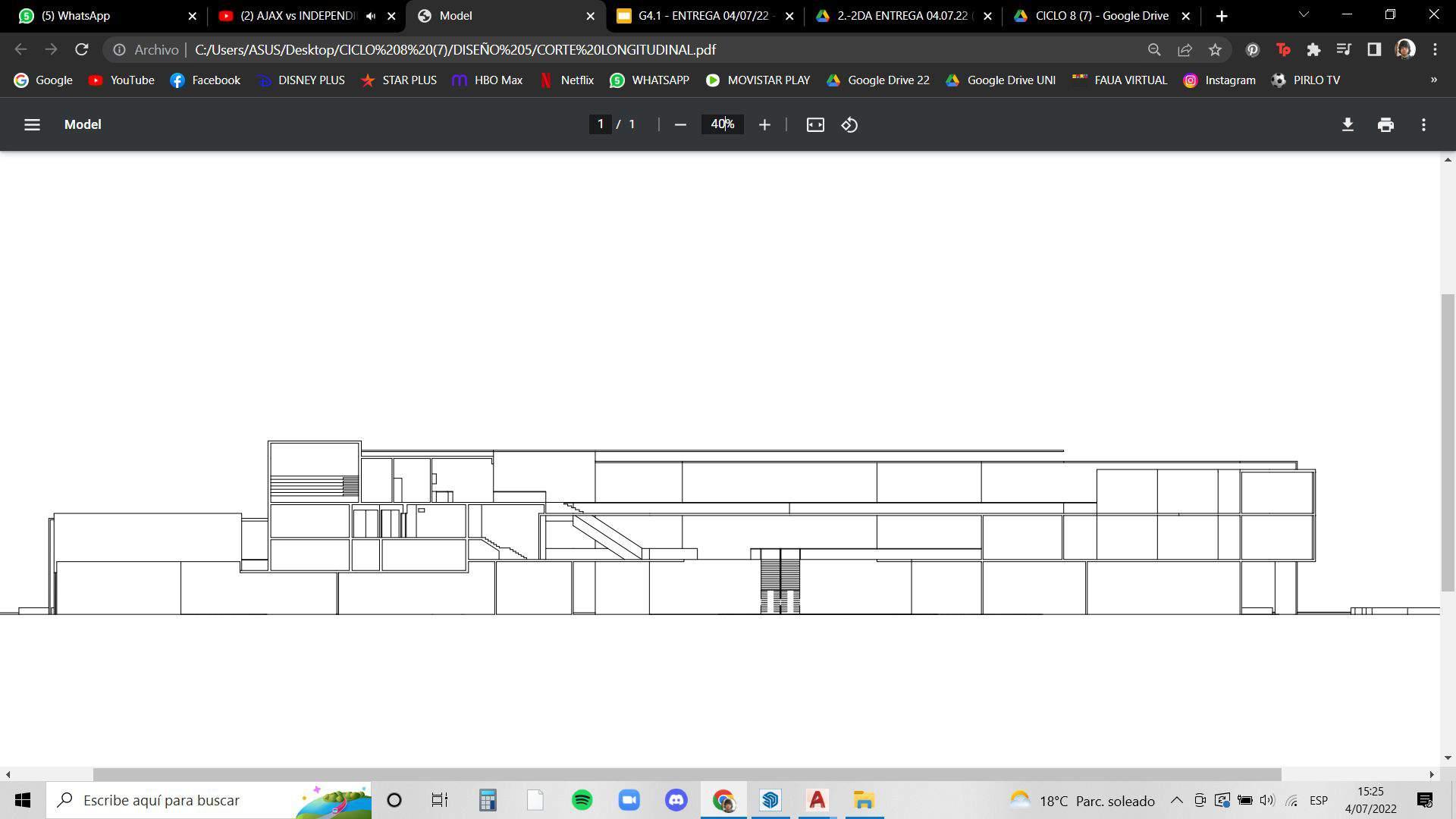Mute the AJAX vs INDEPENDIENTE tab audio
This screenshot has height=819, width=1456.
pos(371,16)
